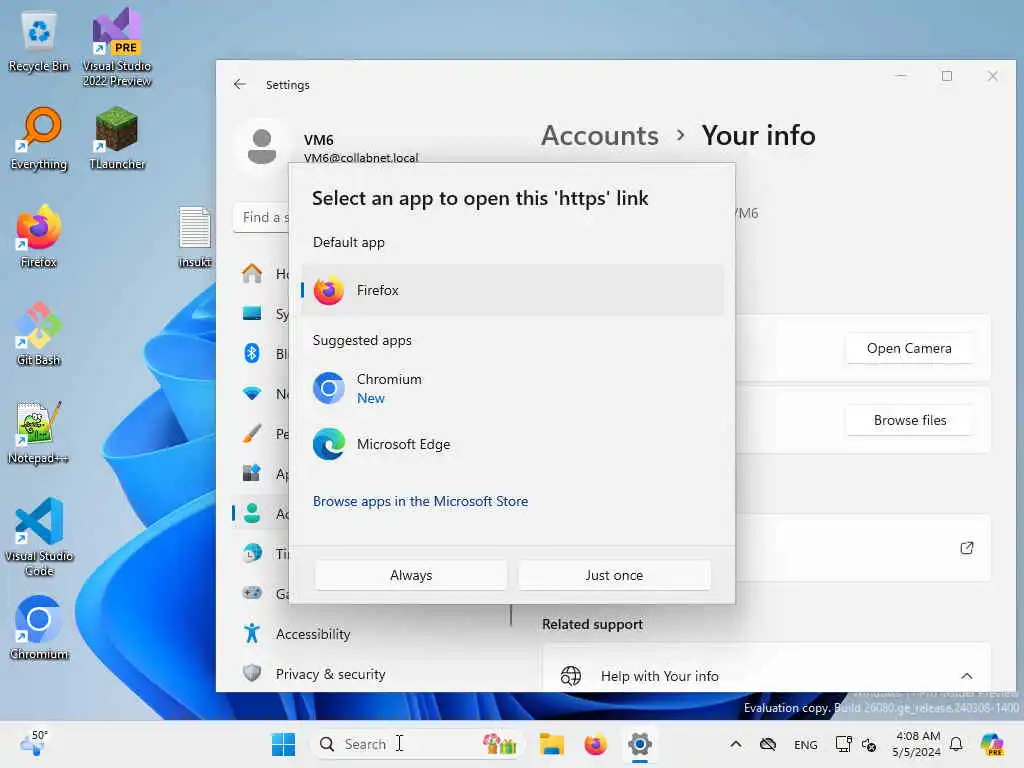The height and width of the screenshot is (768, 1024).
Task: Open the Windows Start menu
Action: tap(283, 744)
